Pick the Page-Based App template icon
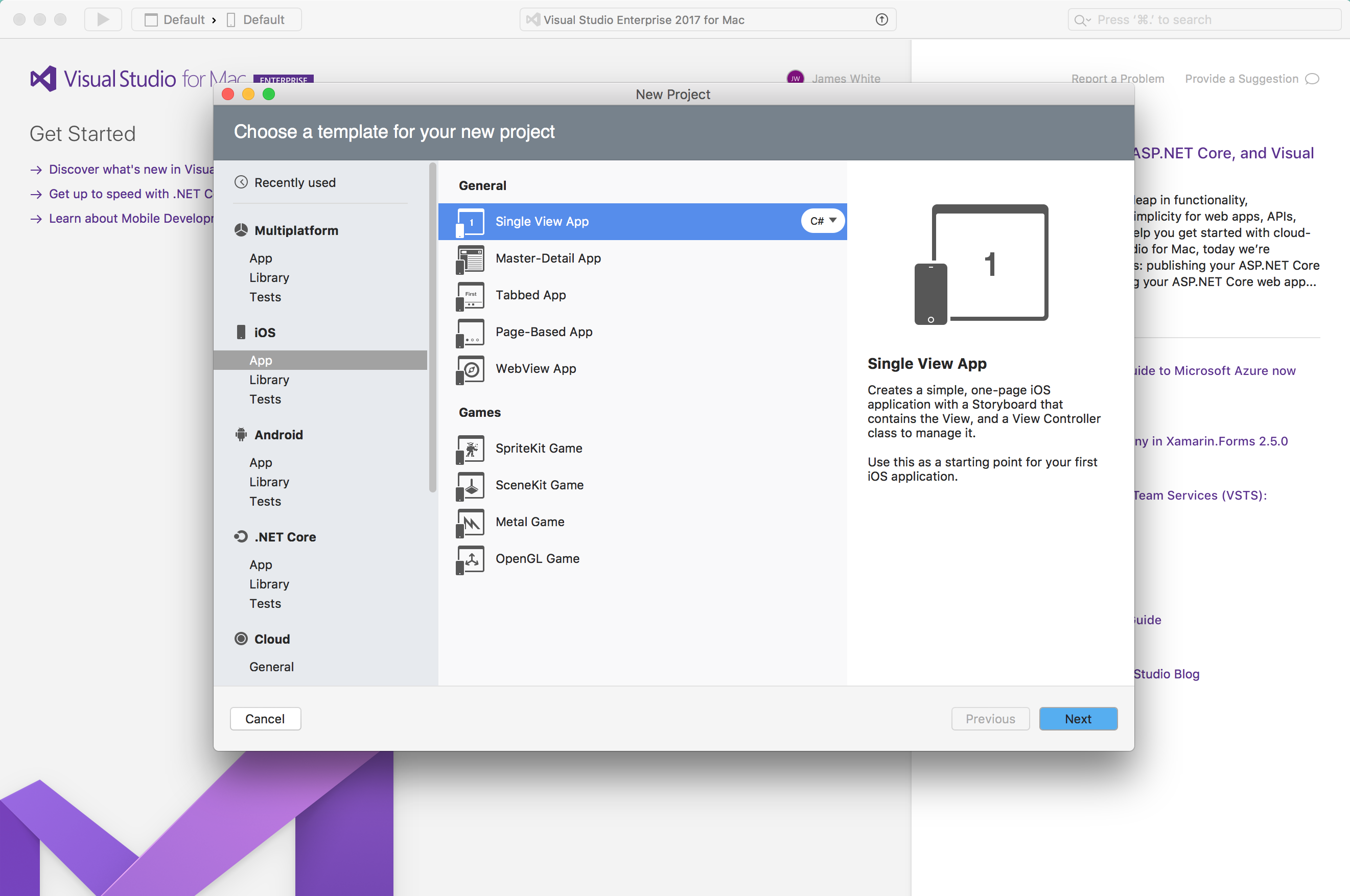The height and width of the screenshot is (896, 1350). 470,333
